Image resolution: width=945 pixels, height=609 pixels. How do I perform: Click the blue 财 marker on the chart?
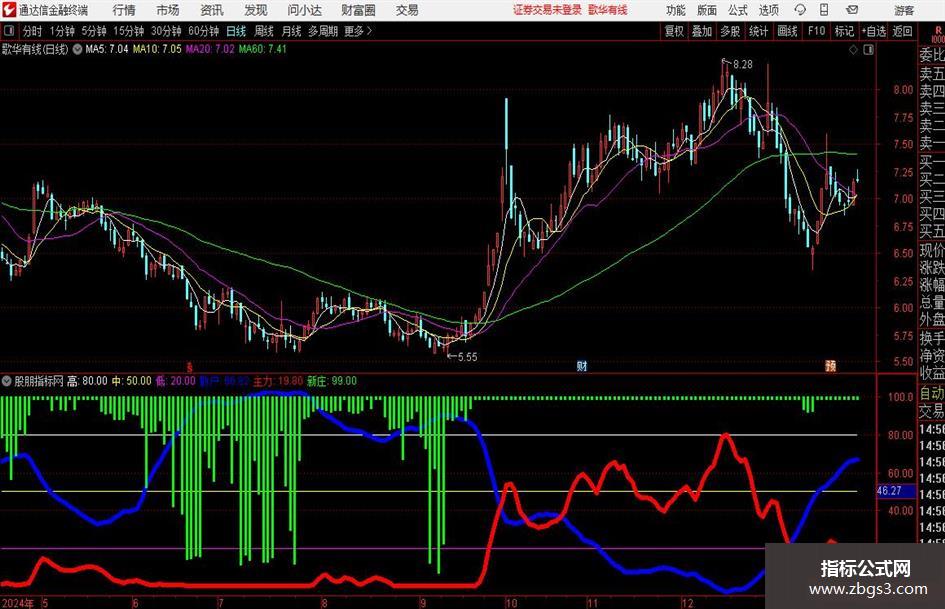pos(582,365)
